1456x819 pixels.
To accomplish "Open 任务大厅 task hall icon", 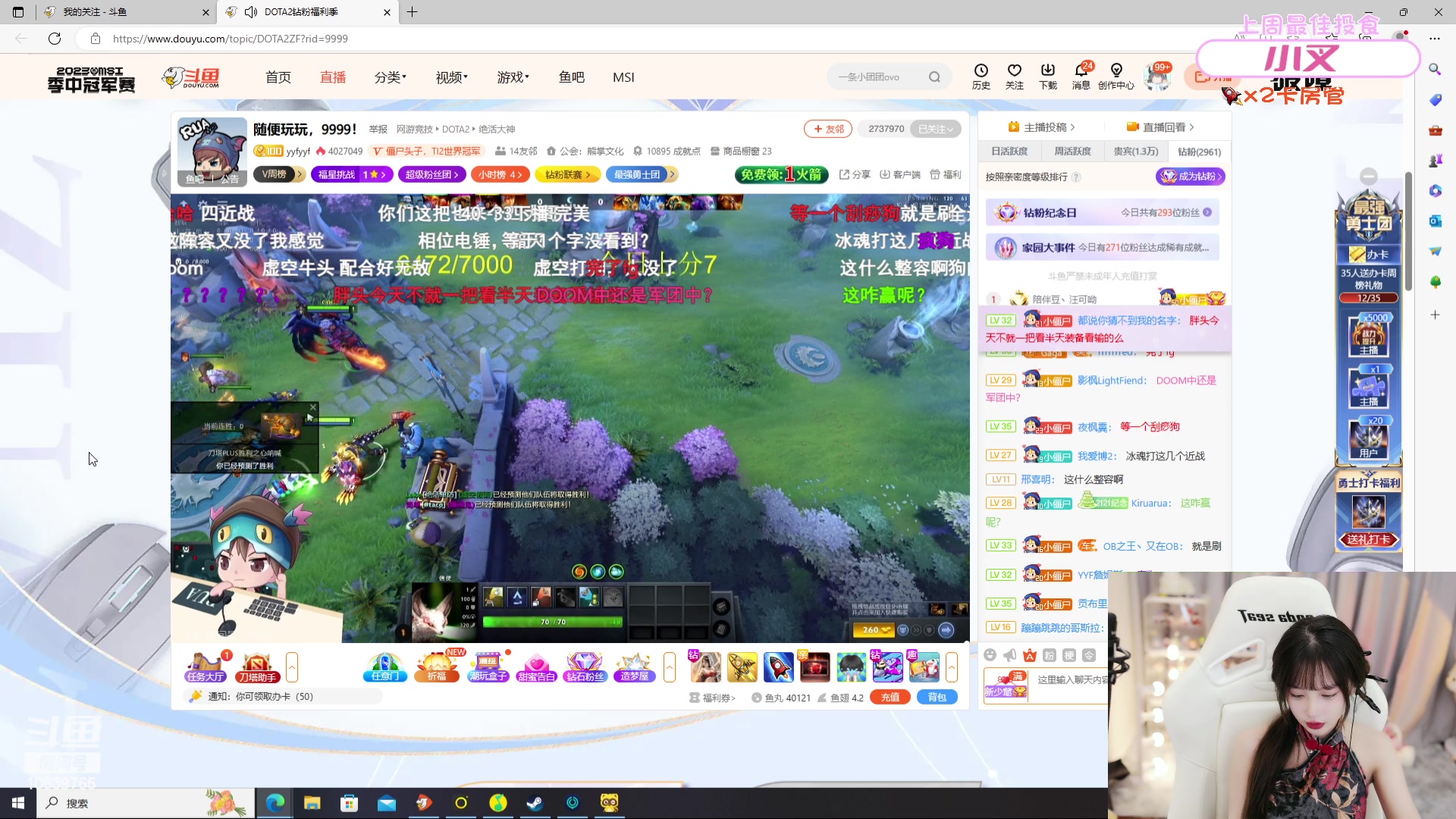I will pyautogui.click(x=206, y=667).
